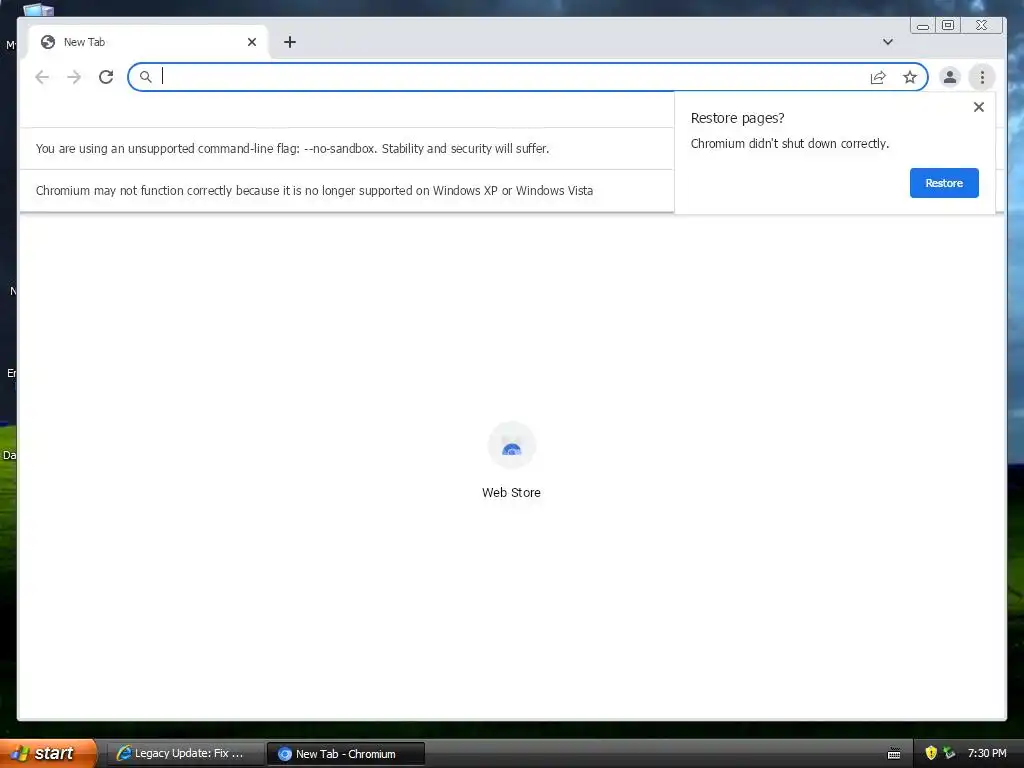Click the no-sandbox warning text

point(292,148)
